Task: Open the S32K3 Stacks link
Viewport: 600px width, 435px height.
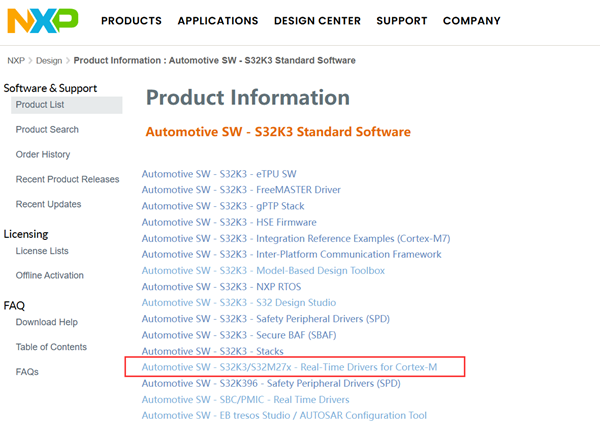Action: tap(213, 351)
